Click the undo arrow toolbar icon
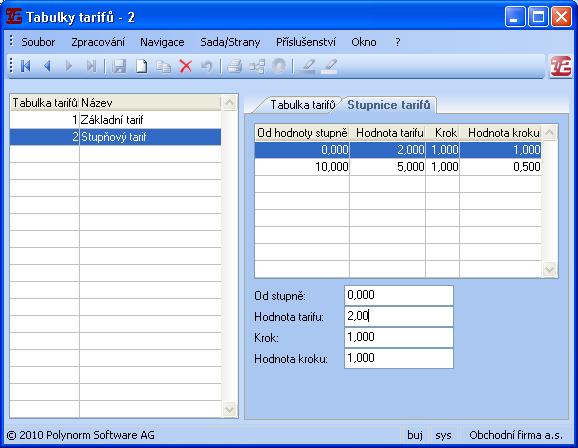Image resolution: width=578 pixels, height=448 pixels. tap(207, 66)
